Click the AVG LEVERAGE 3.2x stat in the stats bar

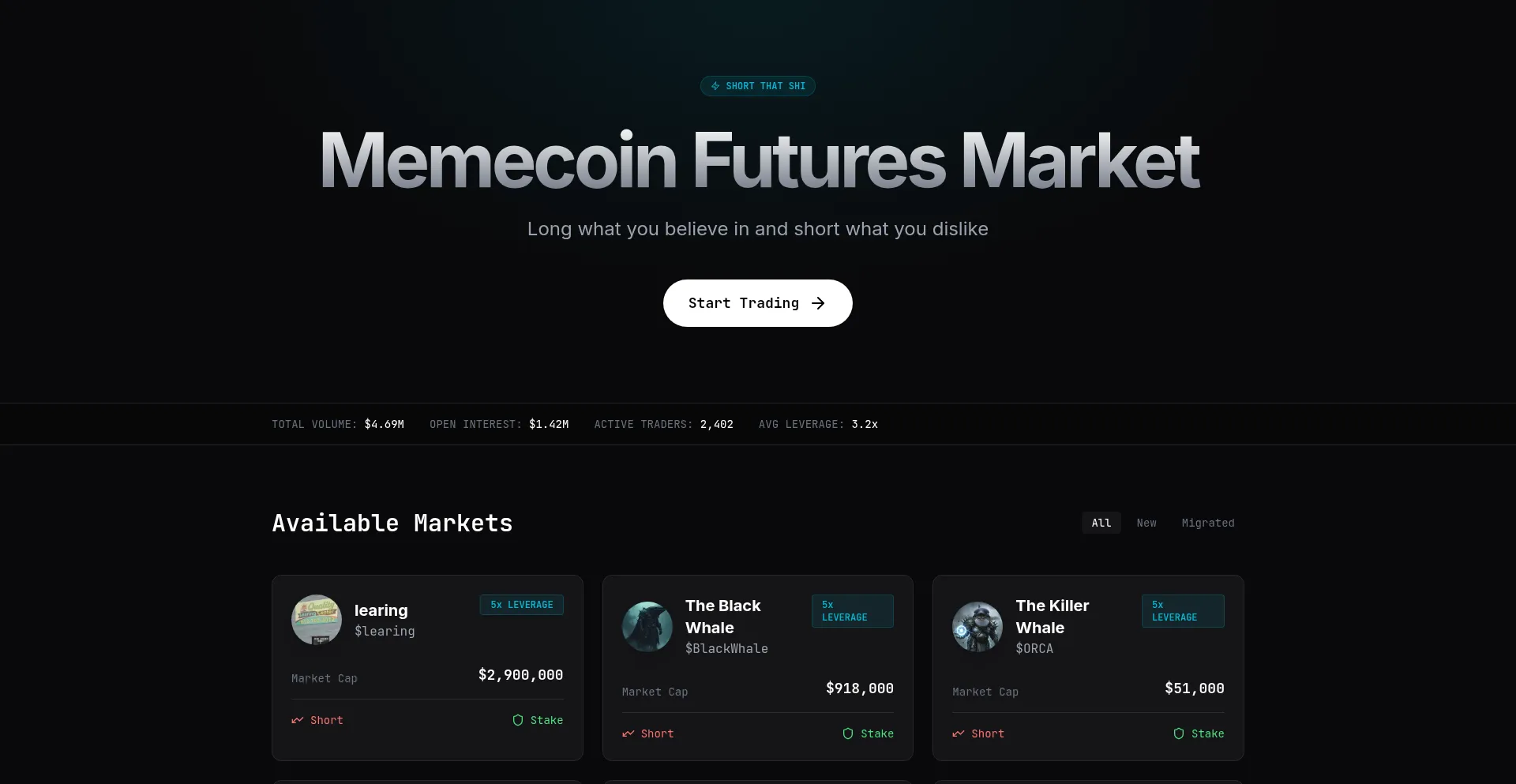(819, 424)
